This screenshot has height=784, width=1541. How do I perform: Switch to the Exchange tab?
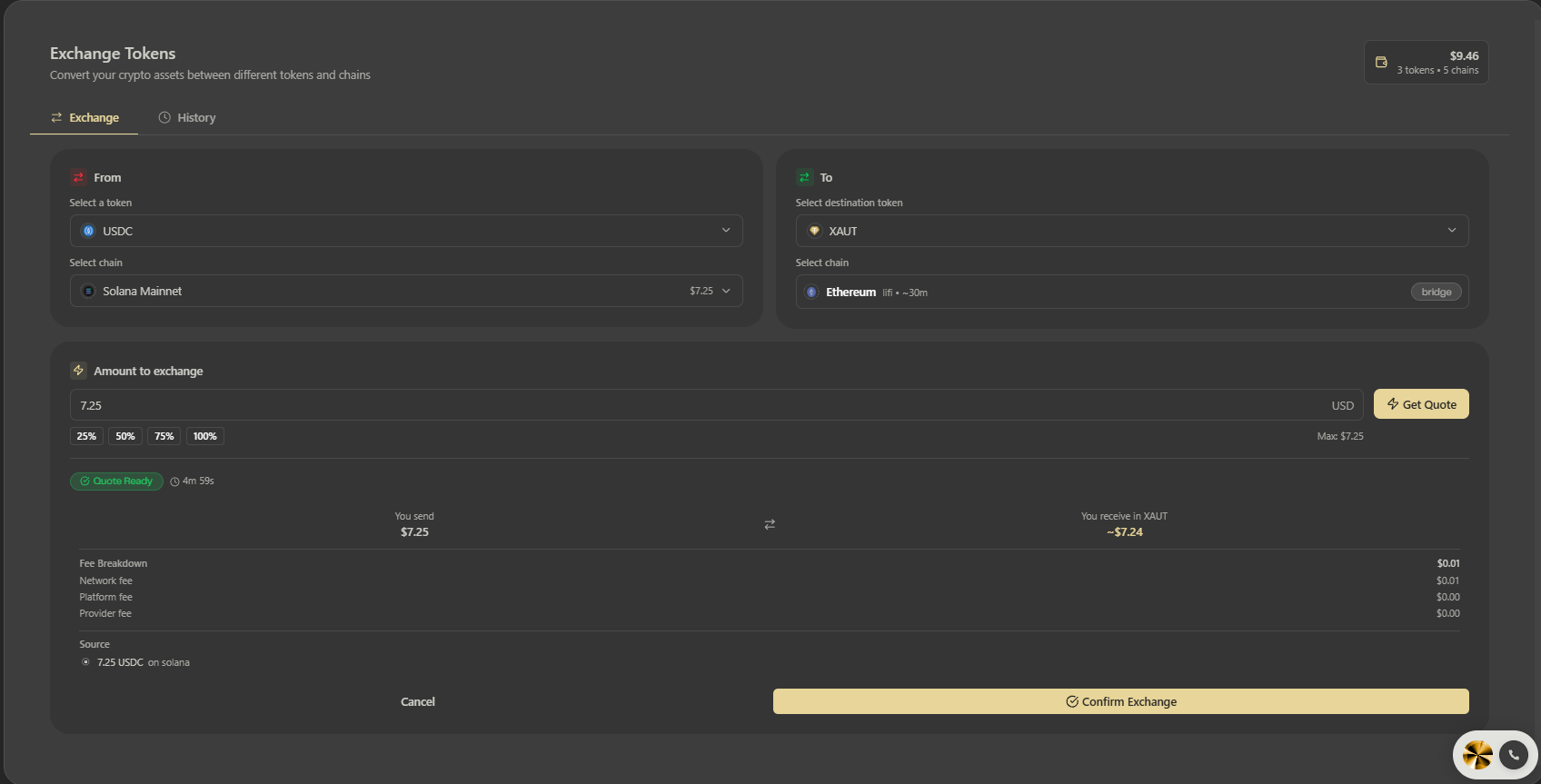[85, 117]
